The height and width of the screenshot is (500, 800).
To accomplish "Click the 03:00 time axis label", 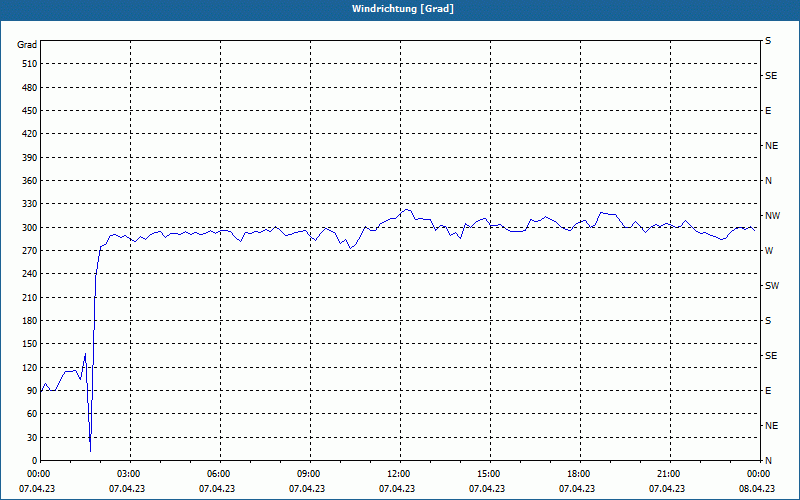I will (128, 473).
